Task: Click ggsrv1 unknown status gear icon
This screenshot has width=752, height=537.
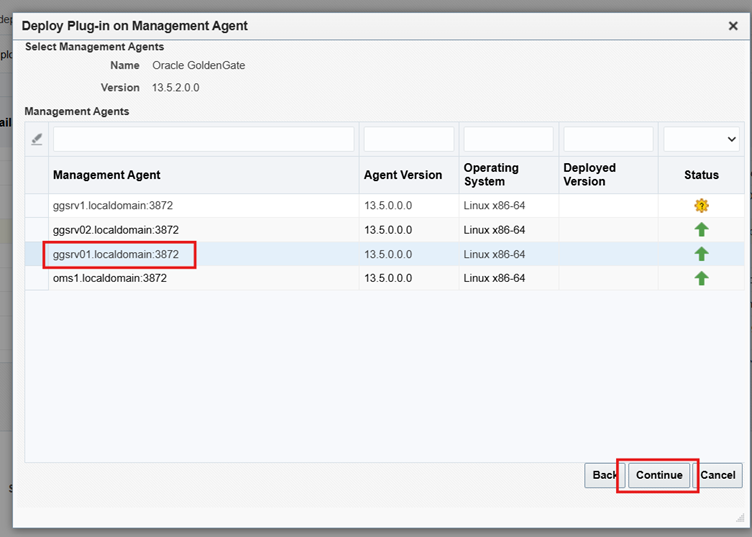Action: click(701, 206)
